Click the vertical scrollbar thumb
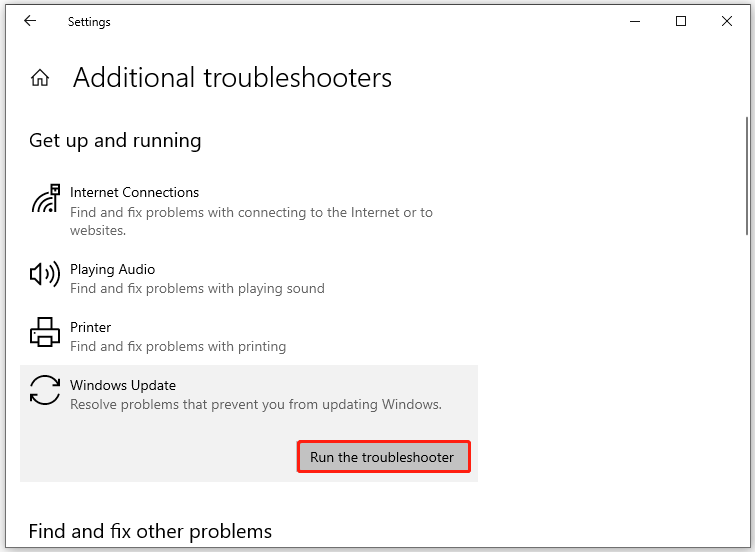This screenshot has height=552, width=755. pos(747,176)
